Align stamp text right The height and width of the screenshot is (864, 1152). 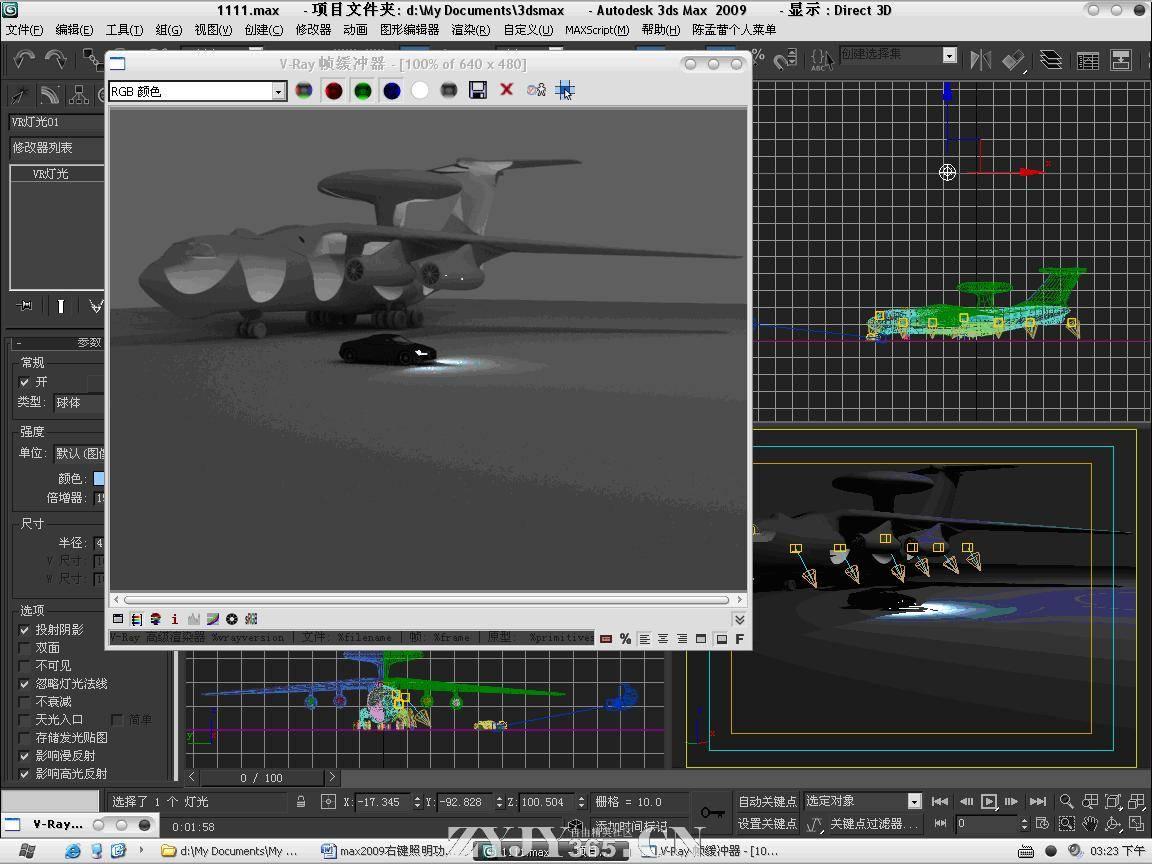coord(683,638)
